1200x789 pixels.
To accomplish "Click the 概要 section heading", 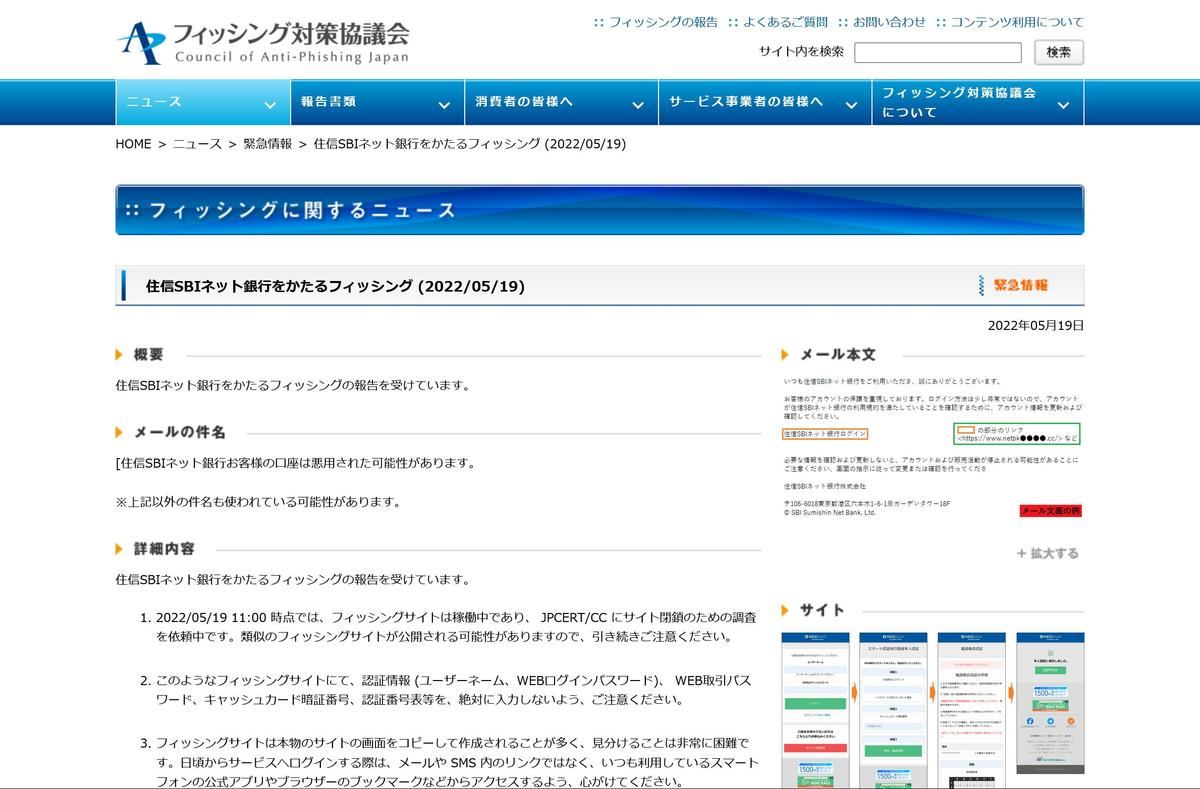I will tap(148, 355).
